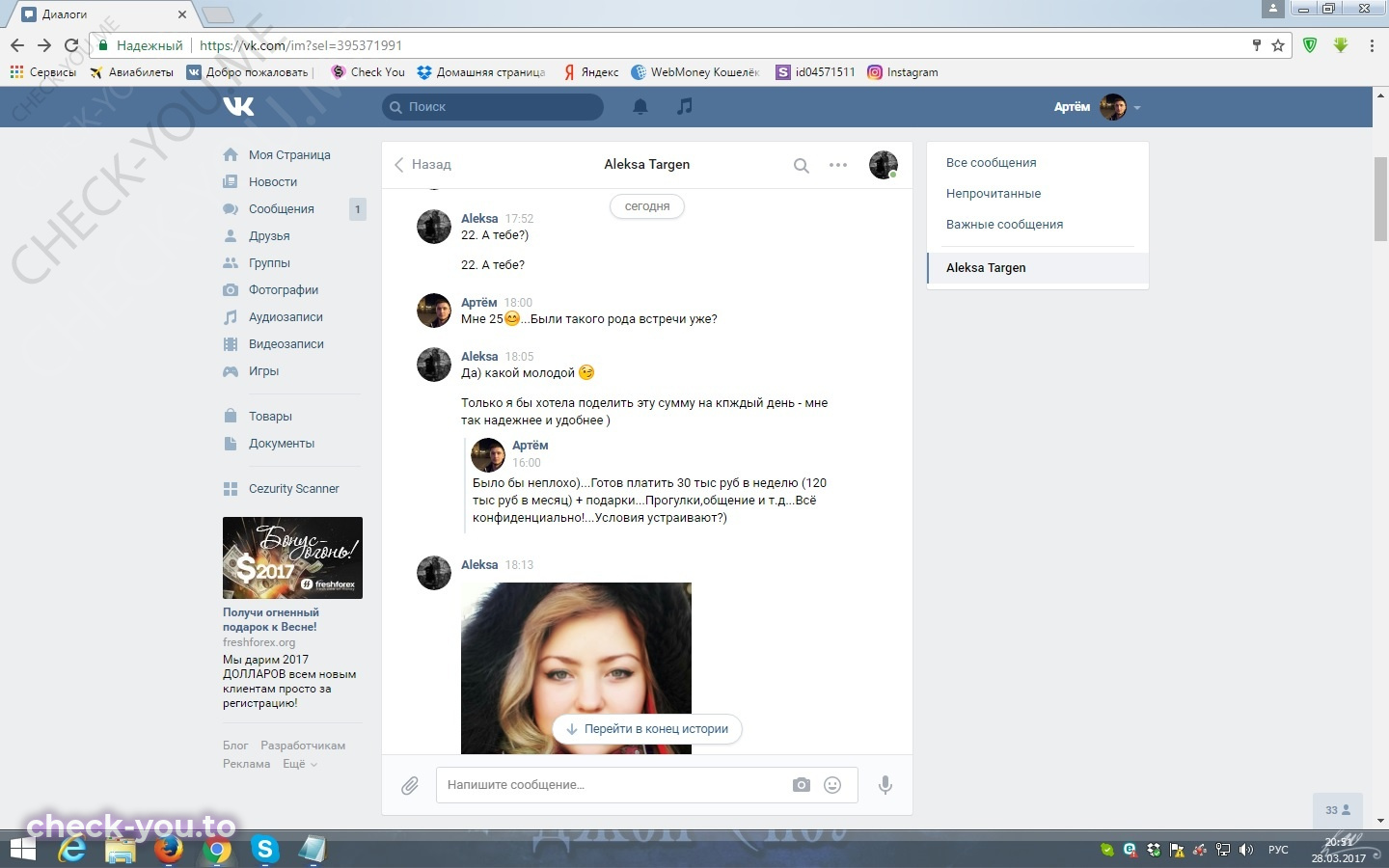Attach a photo using the camera icon

click(x=802, y=785)
